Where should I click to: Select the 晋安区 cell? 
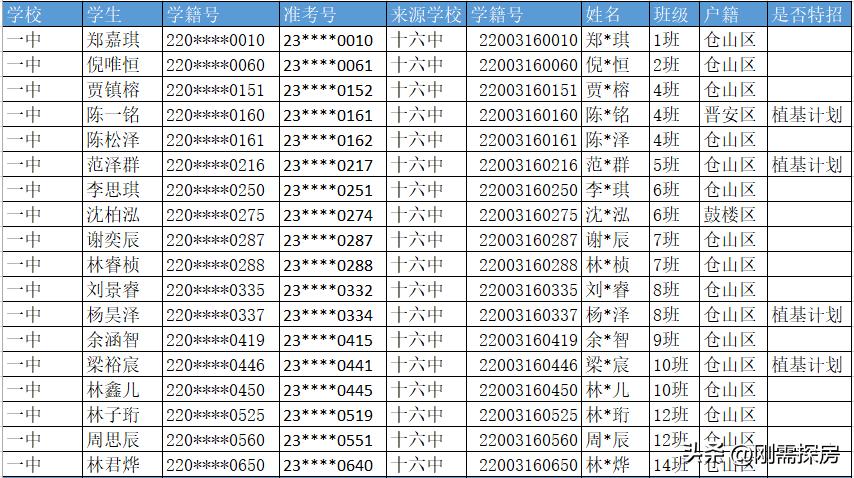[x=730, y=115]
